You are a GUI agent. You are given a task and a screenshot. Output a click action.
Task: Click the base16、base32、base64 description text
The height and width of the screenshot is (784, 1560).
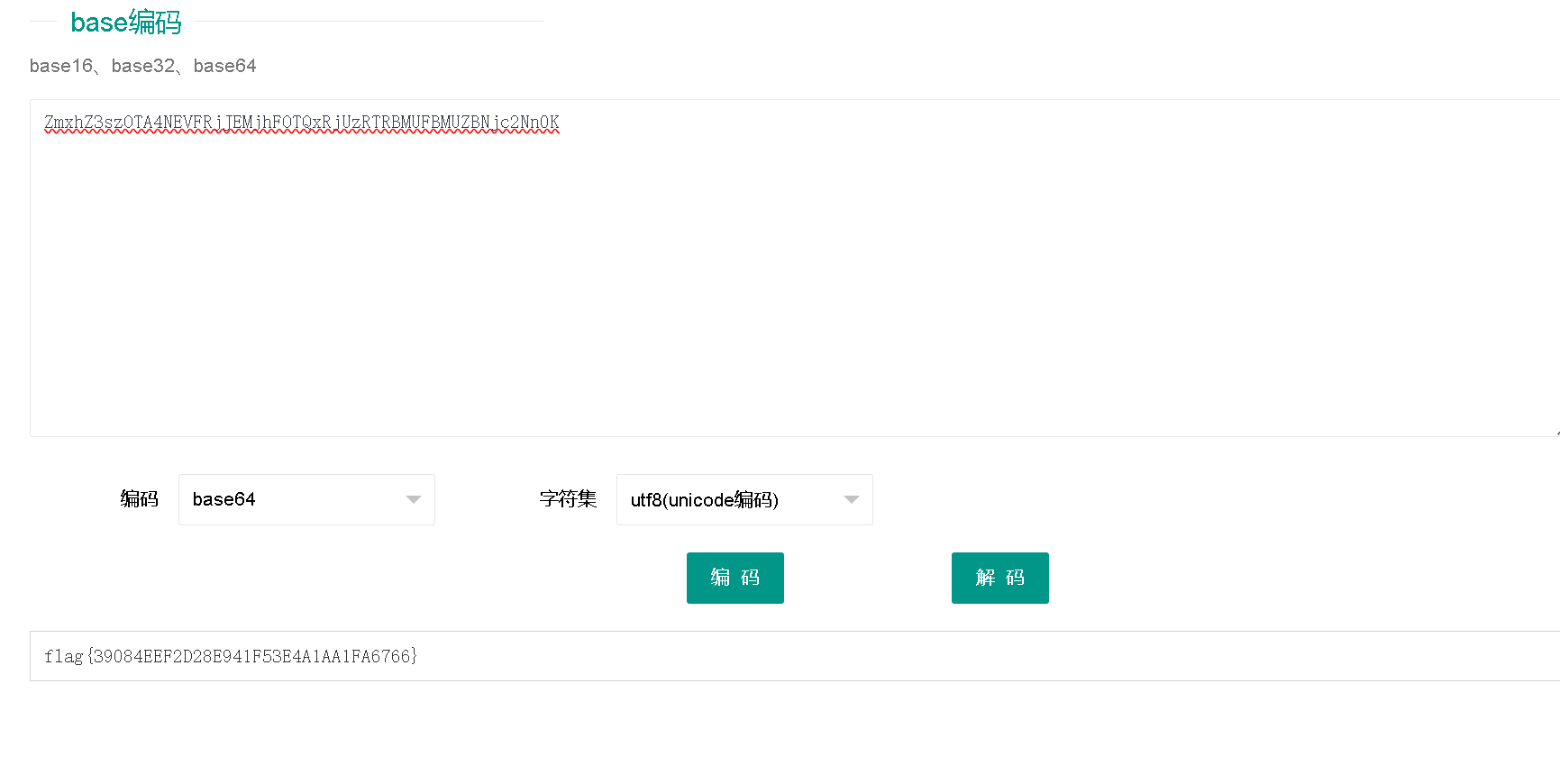point(142,66)
